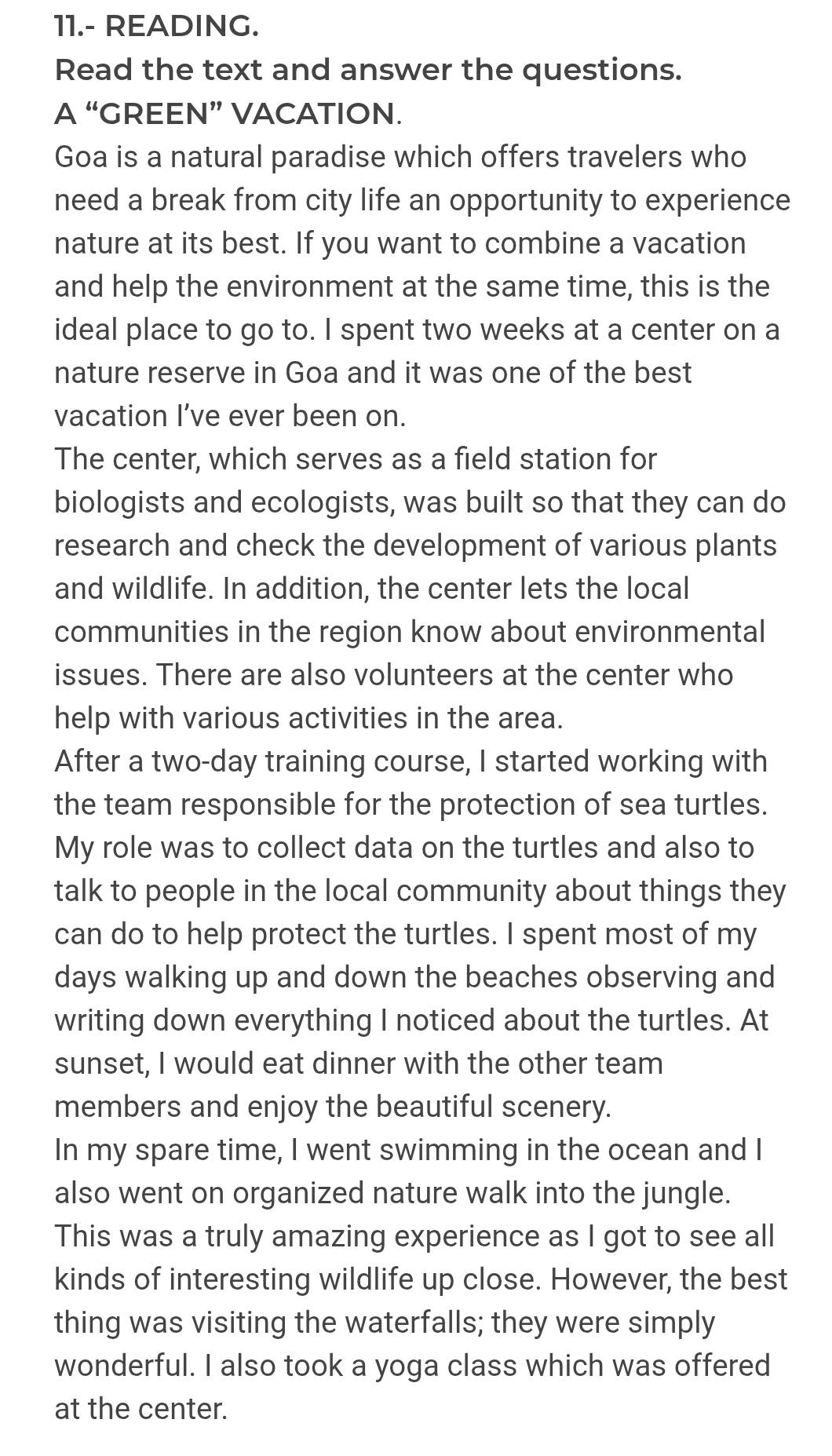Click the line 'In my spare time, I went swimming'
The width and height of the screenshot is (832, 1456).
[409, 1150]
